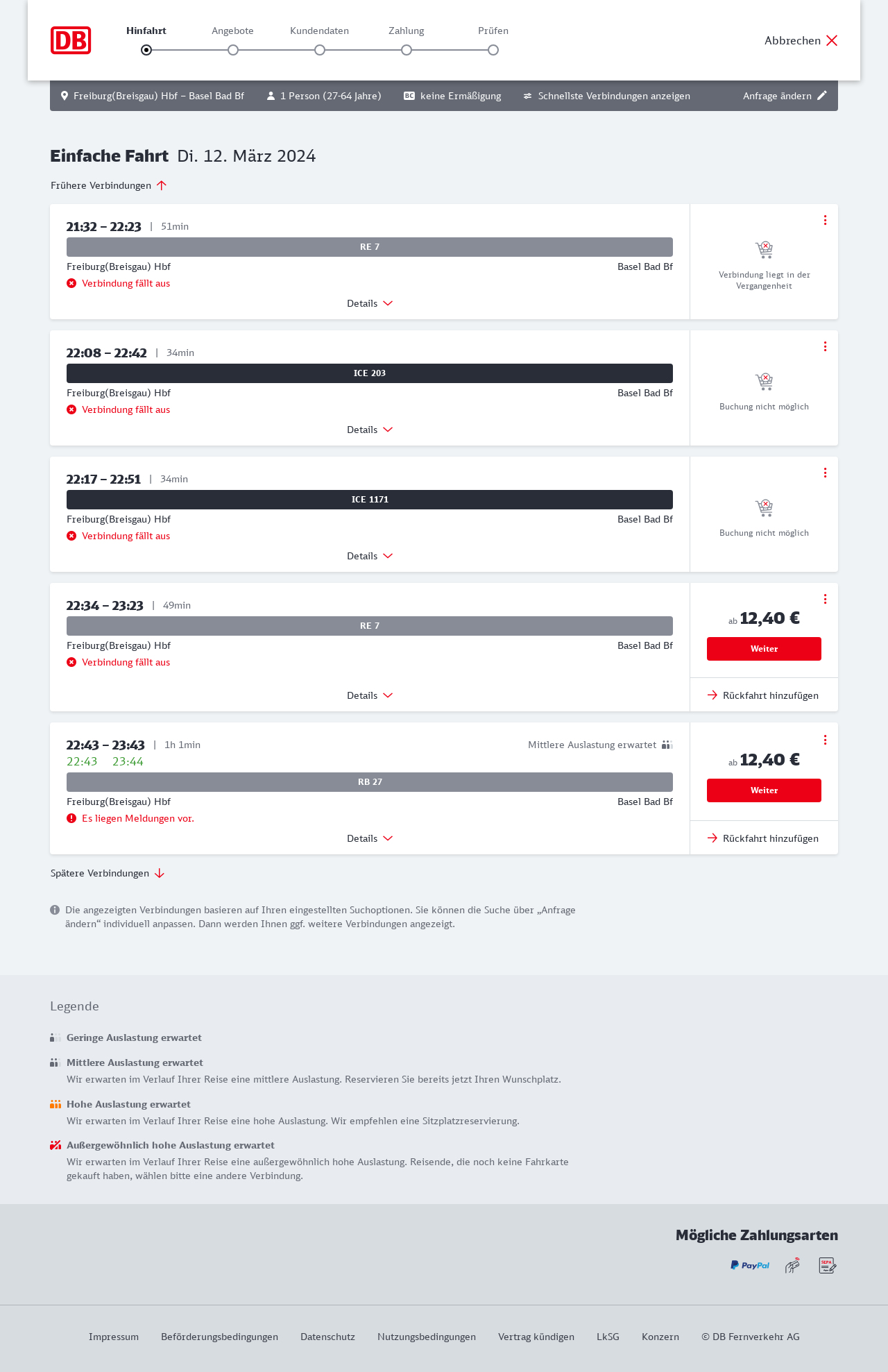Screen dimensions: 888x1372
Task: Expand Details for the ICE 203 connection
Action: pos(370,430)
